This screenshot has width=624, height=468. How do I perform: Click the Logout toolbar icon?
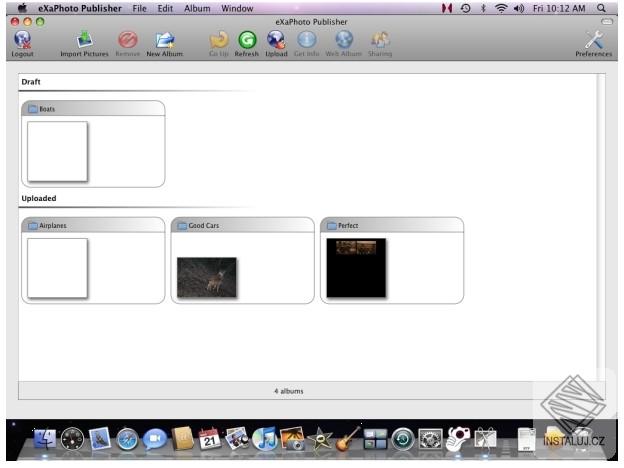[x=22, y=43]
